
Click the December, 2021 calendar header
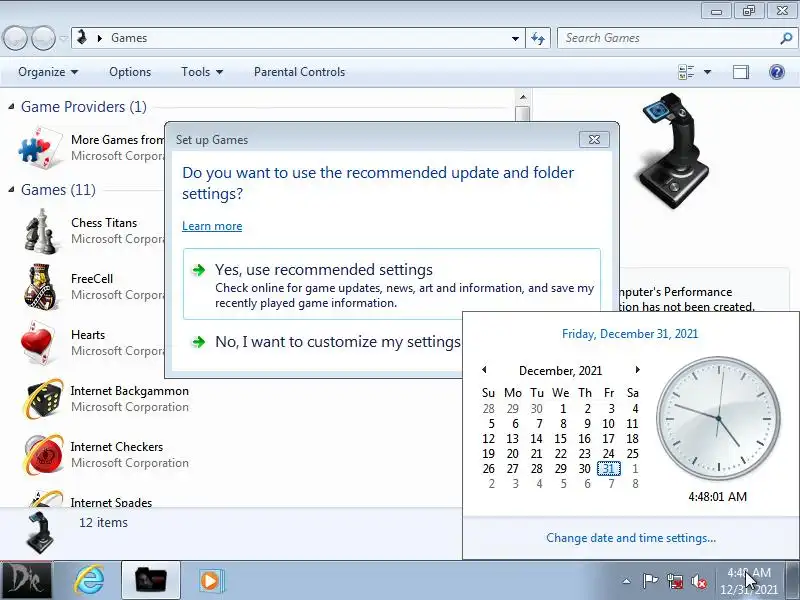coord(560,370)
